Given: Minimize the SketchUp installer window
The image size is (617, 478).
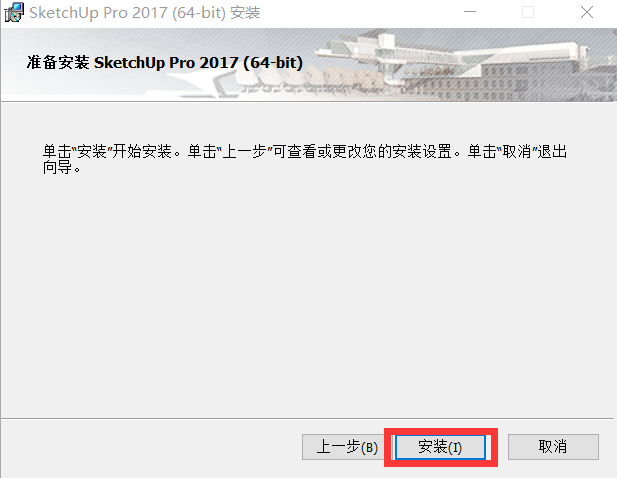Looking at the screenshot, I should click(470, 12).
